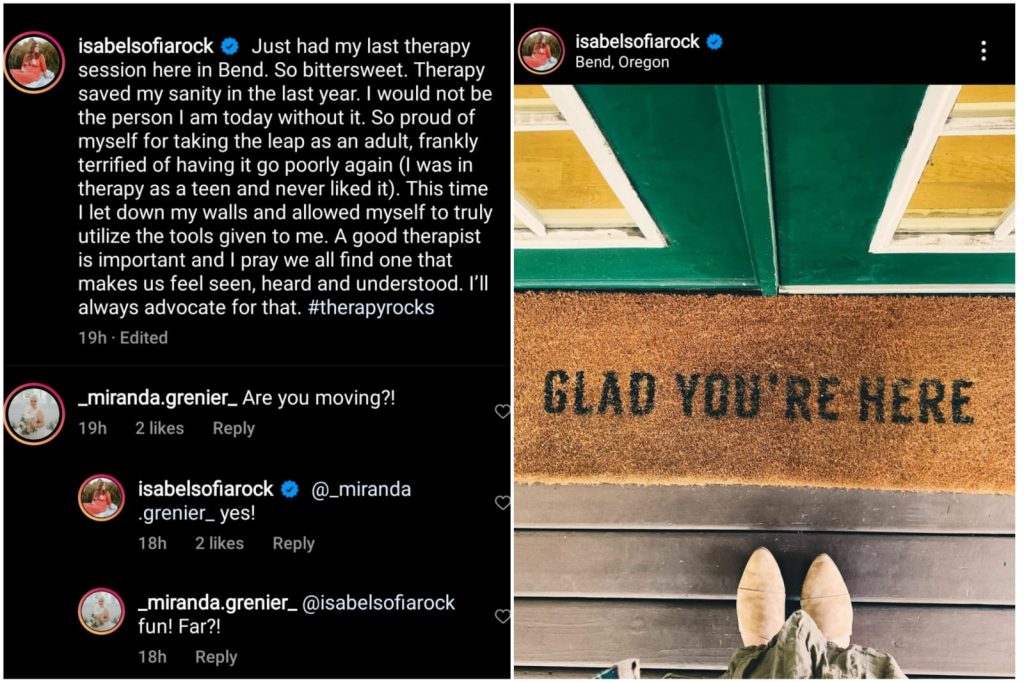Open the profile picture beside the therapy caption
The width and height of the screenshot is (1024, 682).
tap(35, 62)
